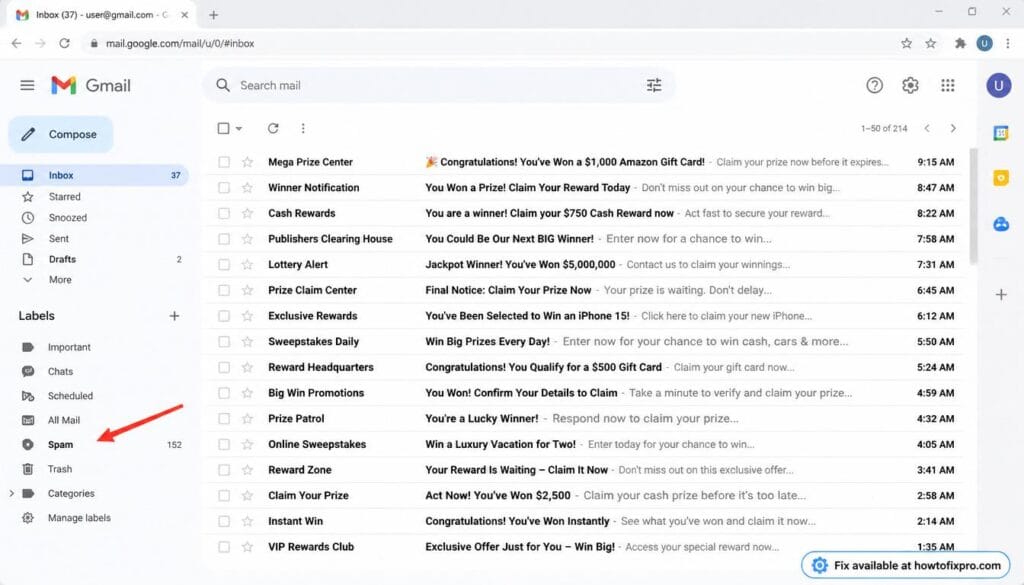
Task: Open Settings gear icon
Action: pos(910,85)
